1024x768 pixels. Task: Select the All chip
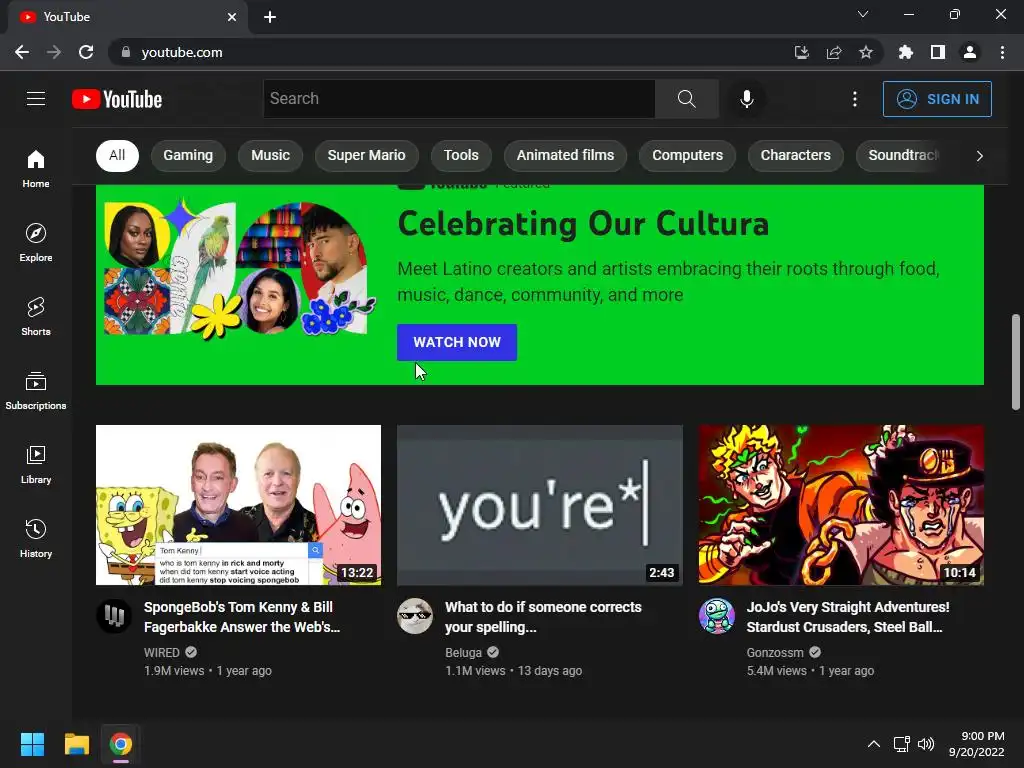pyautogui.click(x=118, y=155)
